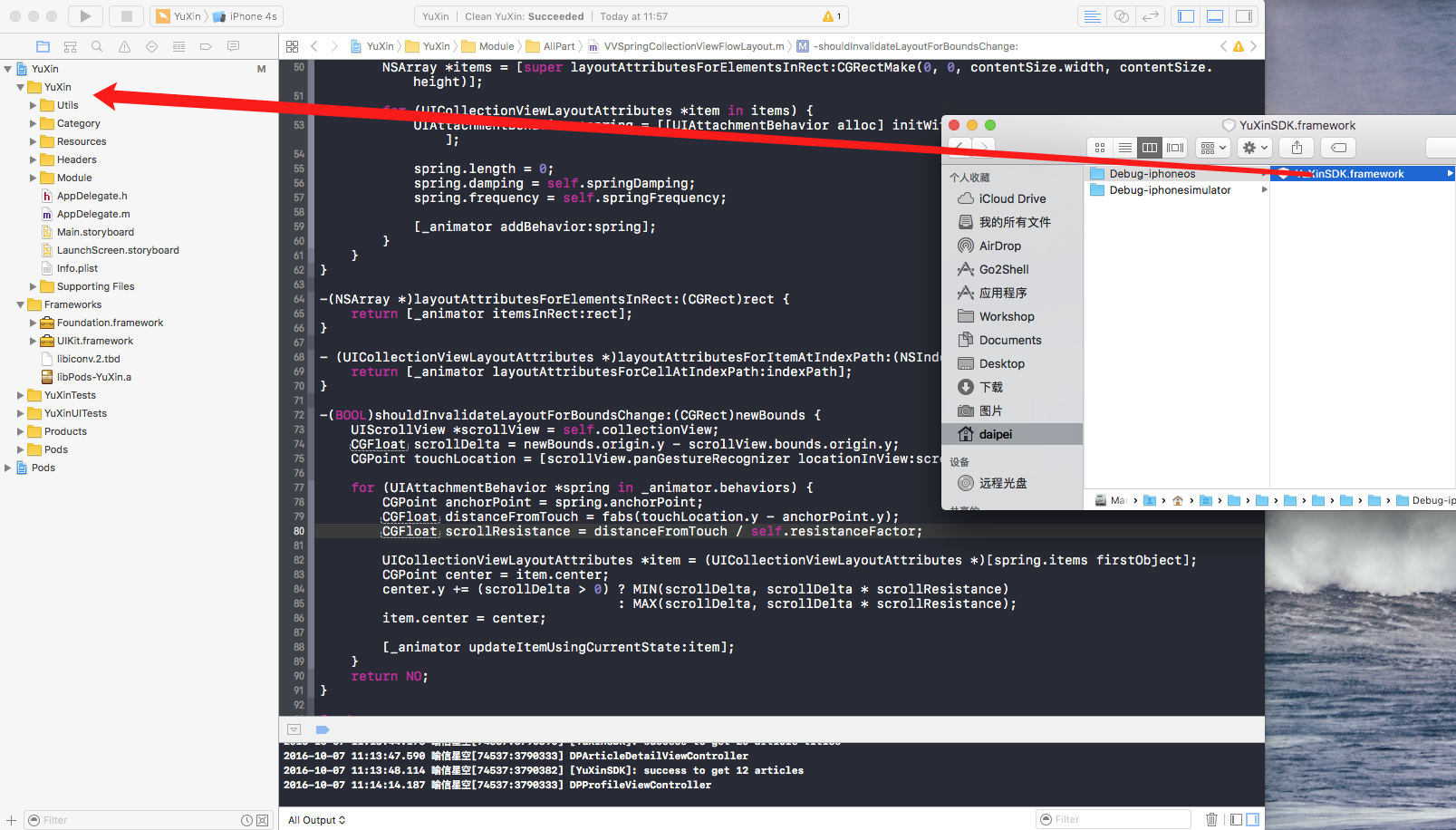
Task: Switch to the version editor
Action: tap(1151, 16)
